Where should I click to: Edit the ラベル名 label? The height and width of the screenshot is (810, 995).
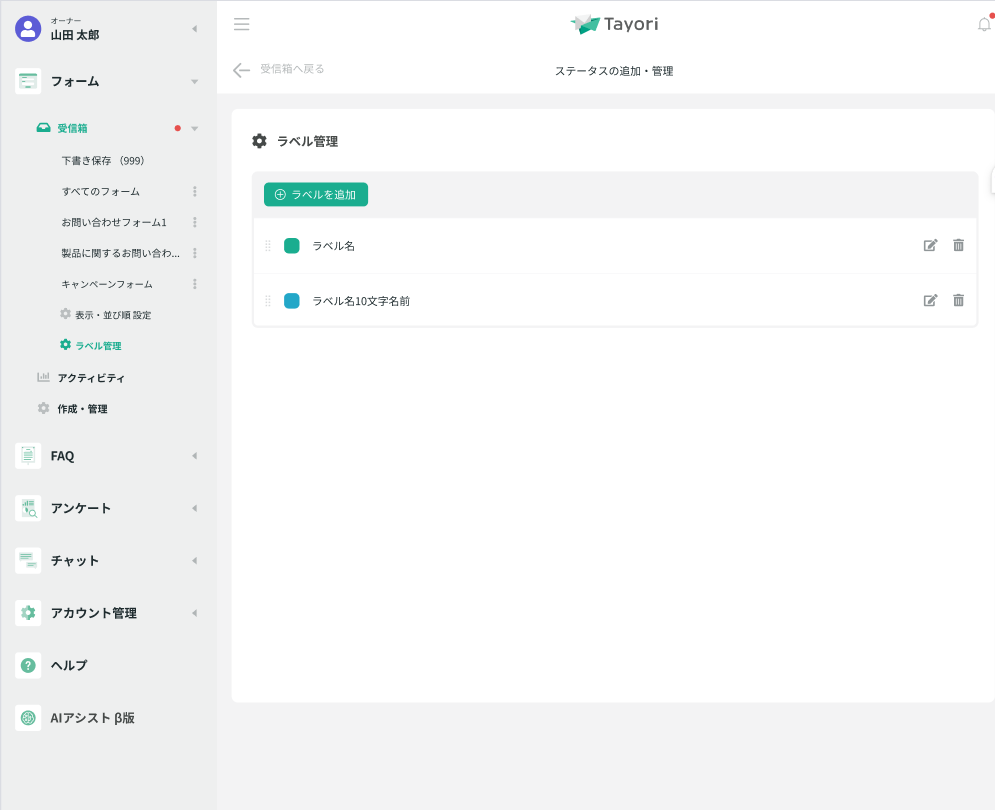click(930, 246)
